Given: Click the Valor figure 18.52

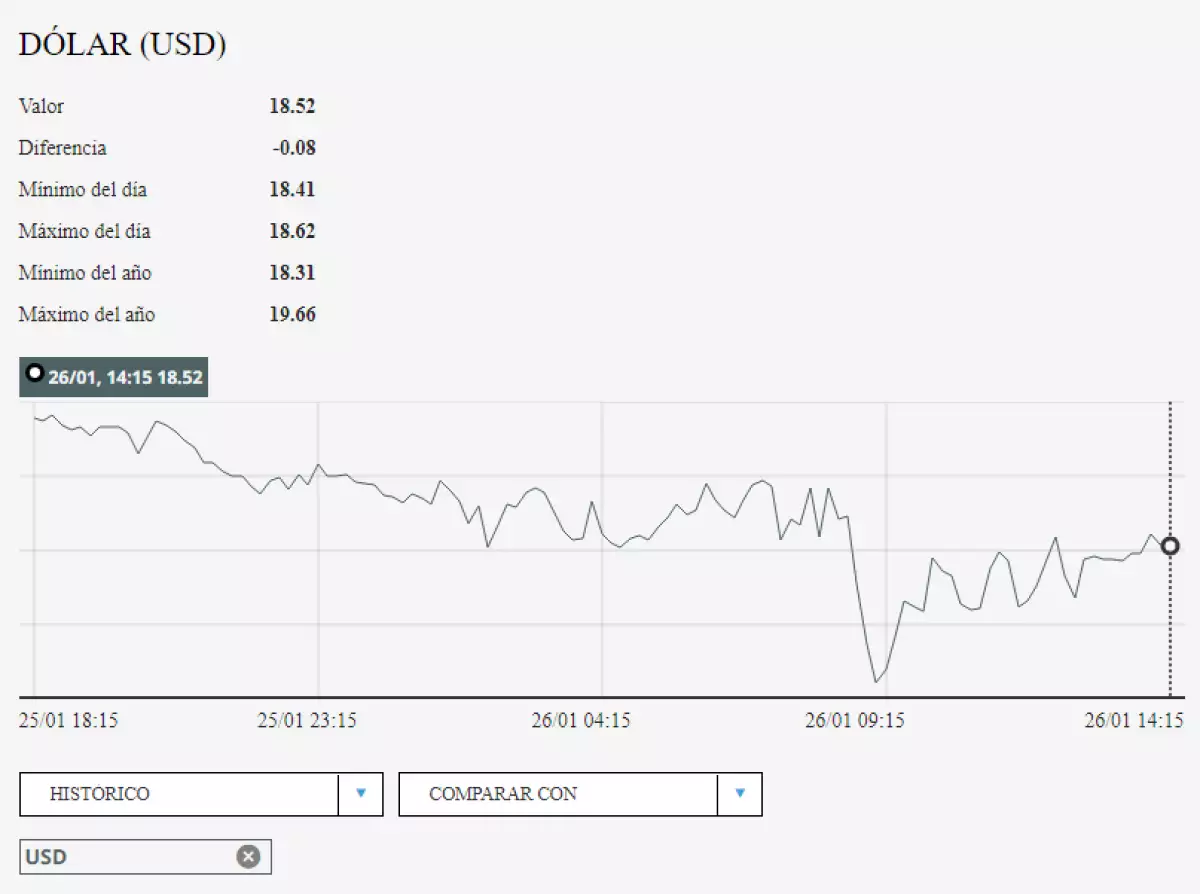Looking at the screenshot, I should pos(292,106).
